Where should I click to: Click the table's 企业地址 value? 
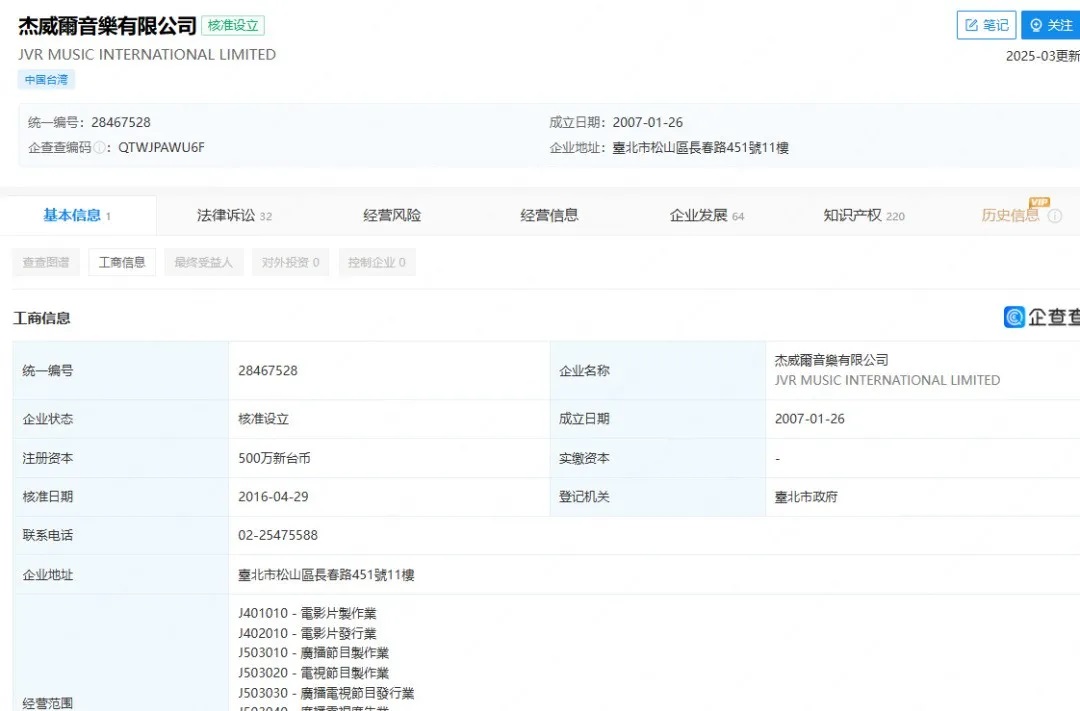pos(326,575)
